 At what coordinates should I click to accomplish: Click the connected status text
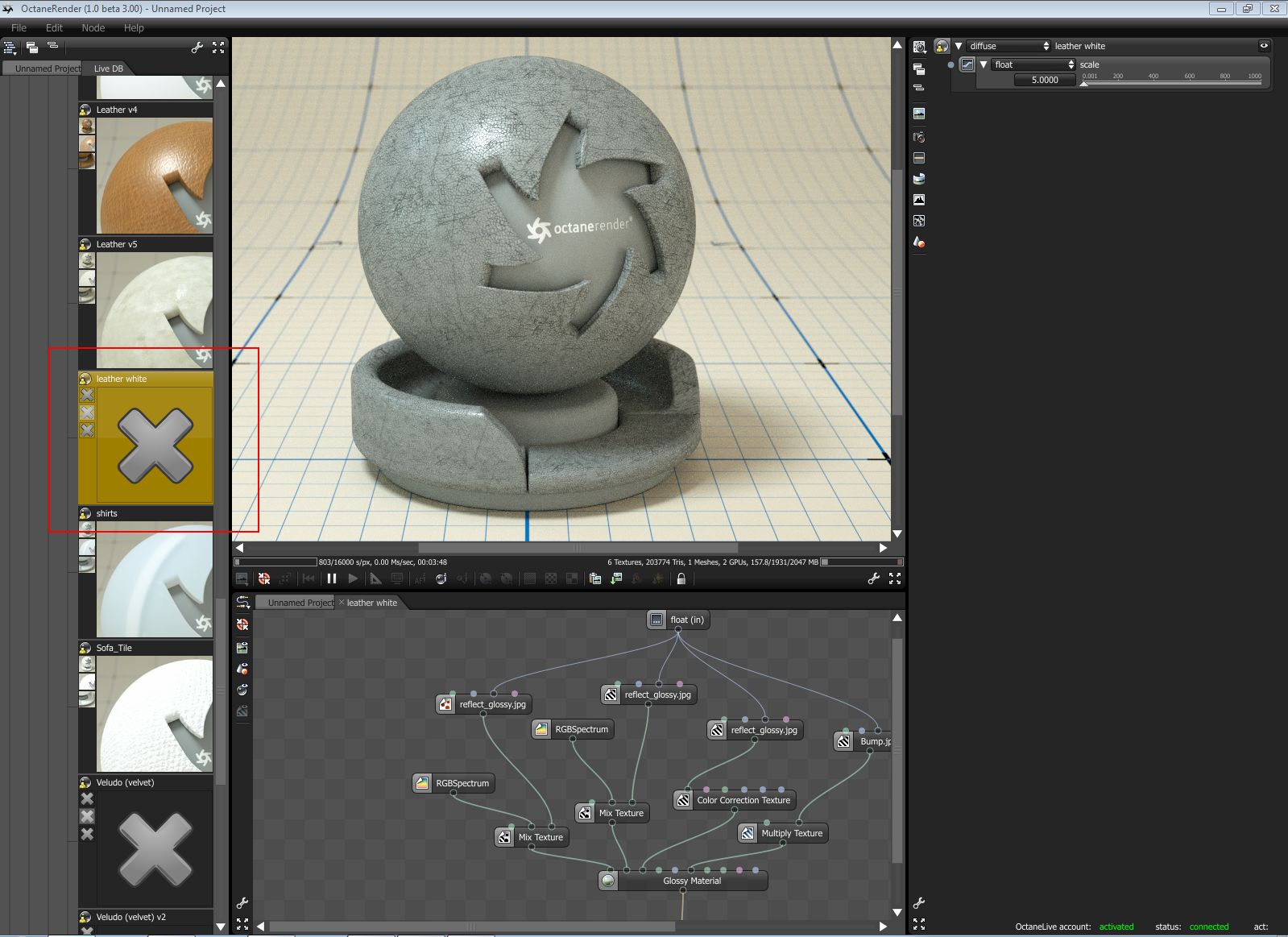[x=1209, y=927]
